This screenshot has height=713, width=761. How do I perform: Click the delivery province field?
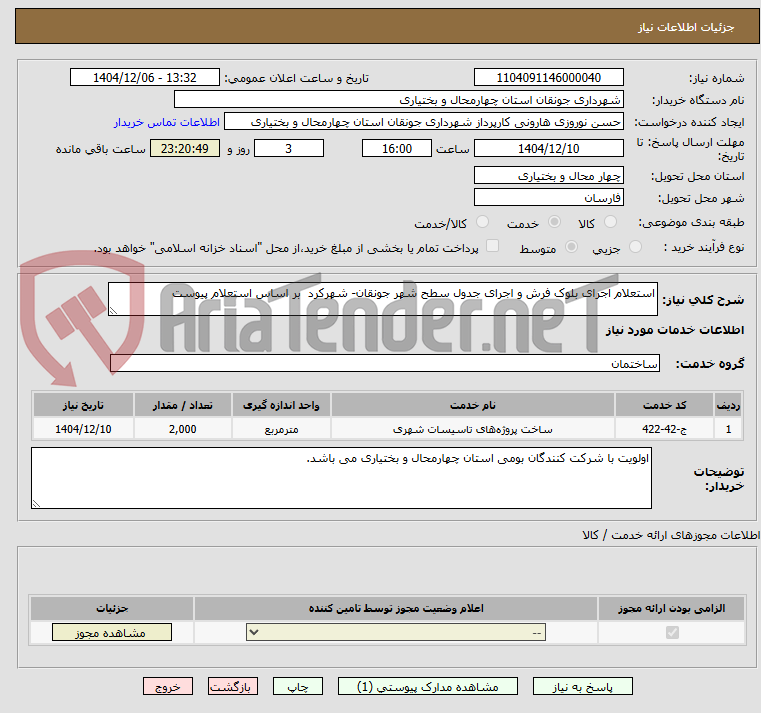tap(548, 176)
